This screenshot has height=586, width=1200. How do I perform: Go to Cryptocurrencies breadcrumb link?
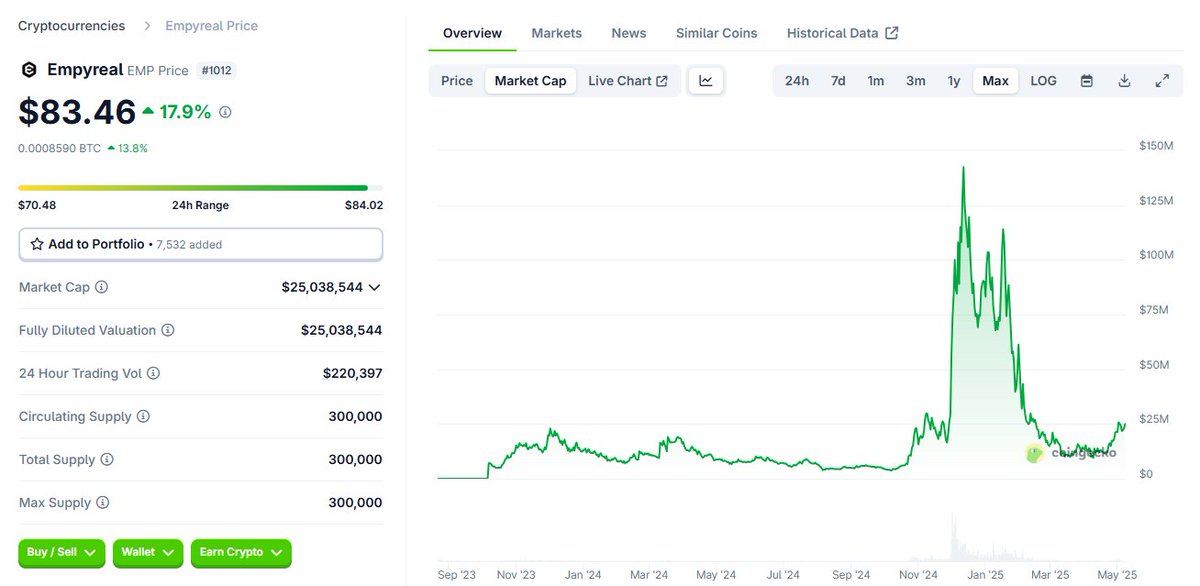click(72, 26)
